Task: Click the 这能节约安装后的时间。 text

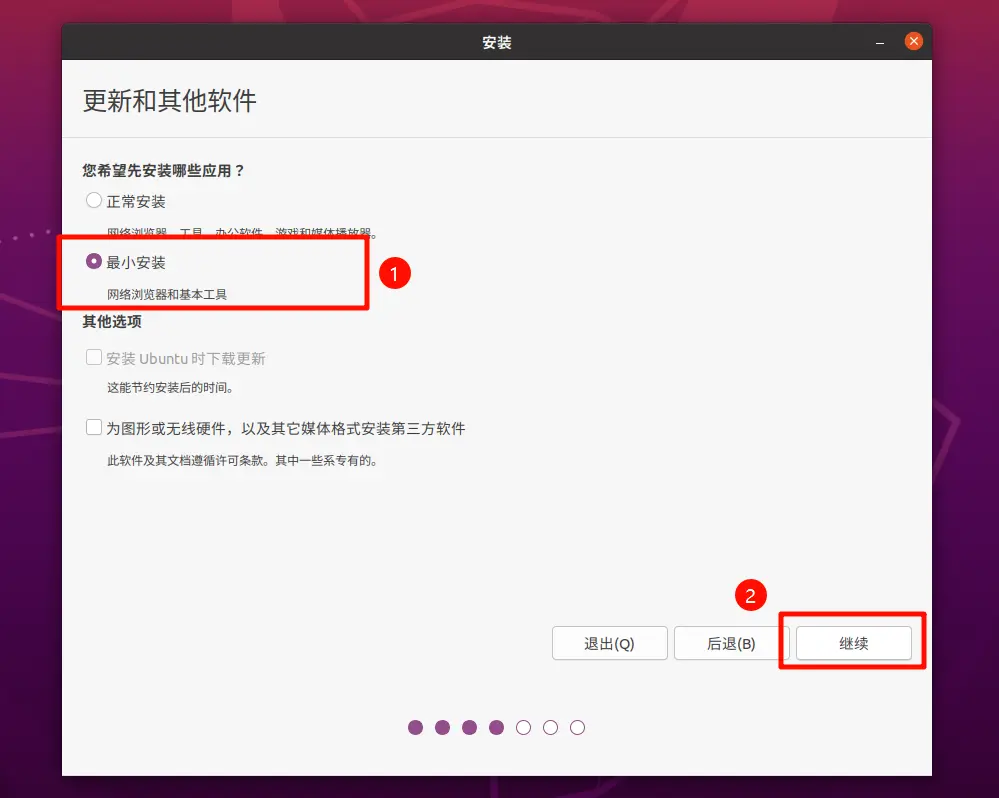Action: point(170,387)
